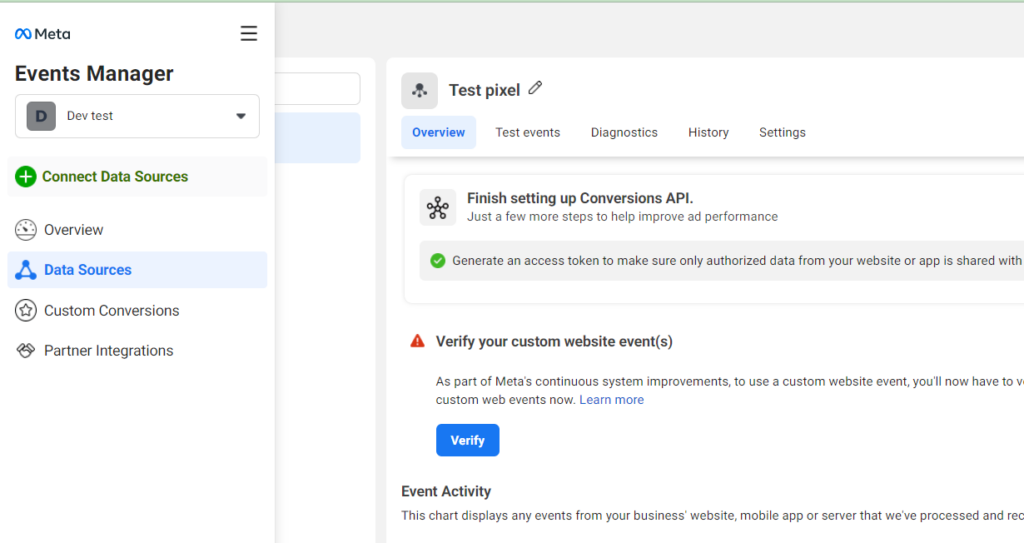The height and width of the screenshot is (543, 1024).
Task: Click the search field above data sources
Action: click(x=318, y=89)
